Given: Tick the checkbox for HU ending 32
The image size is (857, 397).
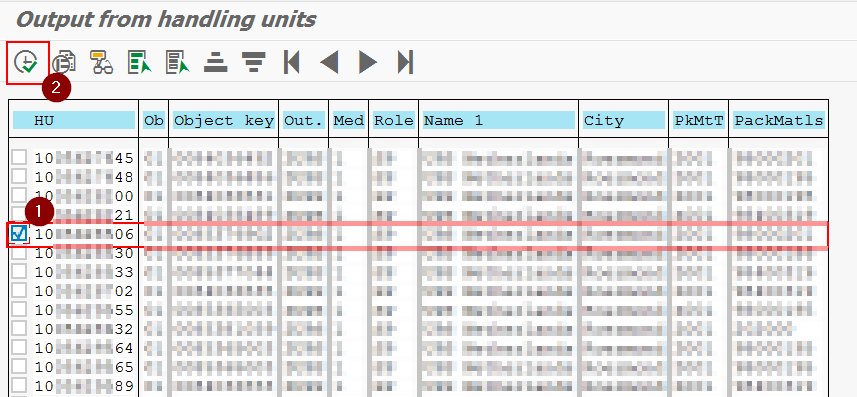Looking at the screenshot, I should [19, 328].
